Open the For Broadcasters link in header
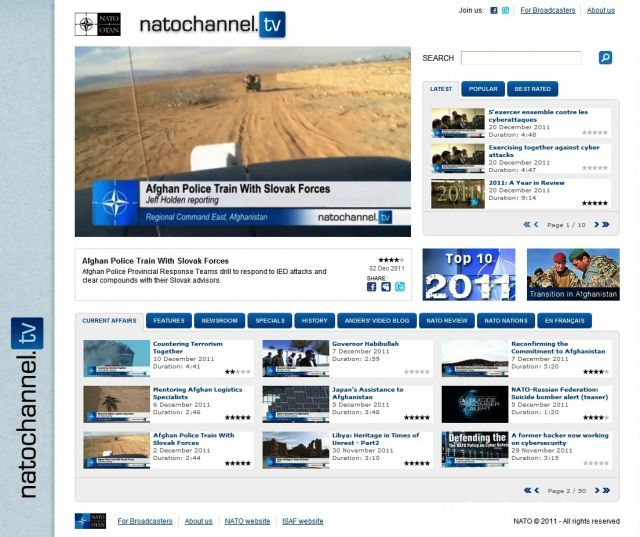640x537 pixels. pyautogui.click(x=547, y=11)
